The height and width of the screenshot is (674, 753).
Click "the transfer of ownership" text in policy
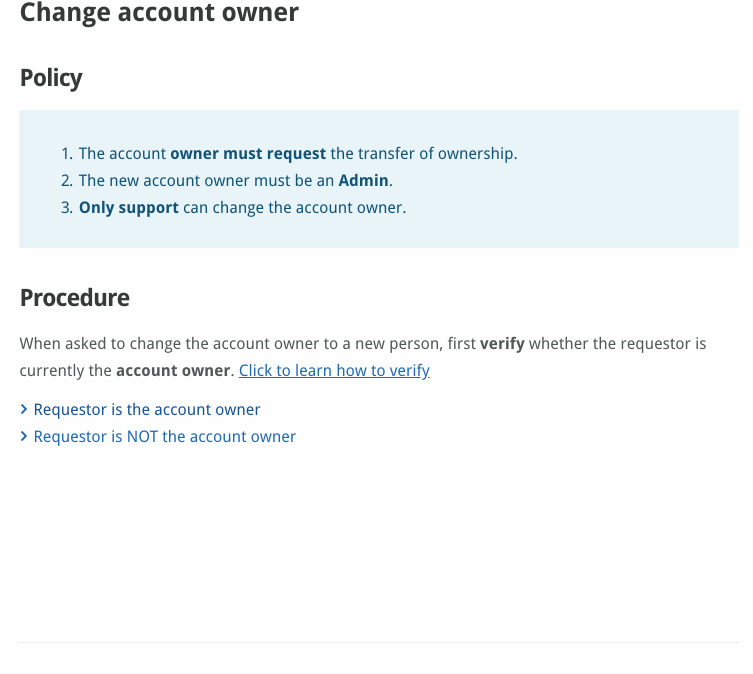[x=424, y=154]
